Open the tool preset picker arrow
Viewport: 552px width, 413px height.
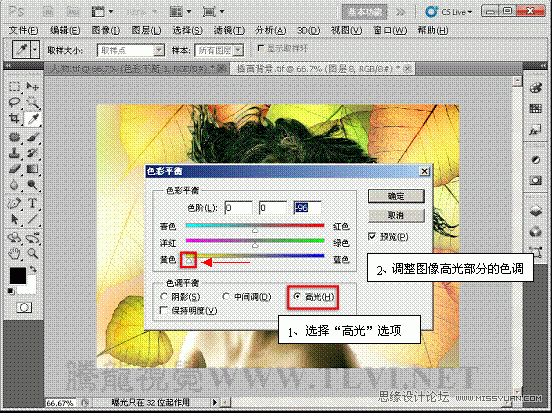point(34,50)
